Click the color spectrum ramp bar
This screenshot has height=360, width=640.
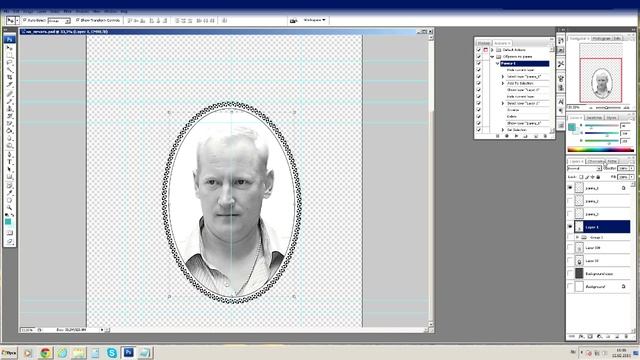tap(600, 150)
